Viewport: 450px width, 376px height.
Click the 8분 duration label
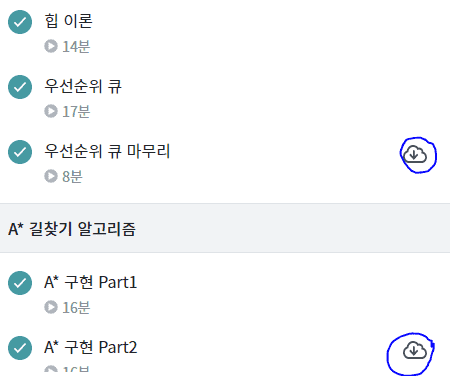pos(72,176)
